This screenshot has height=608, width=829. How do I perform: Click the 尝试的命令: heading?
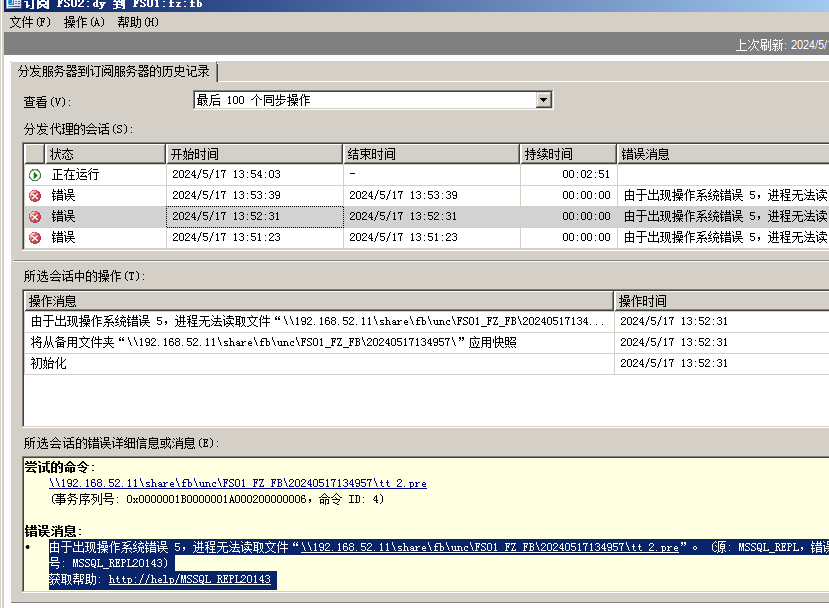pyautogui.click(x=60, y=467)
